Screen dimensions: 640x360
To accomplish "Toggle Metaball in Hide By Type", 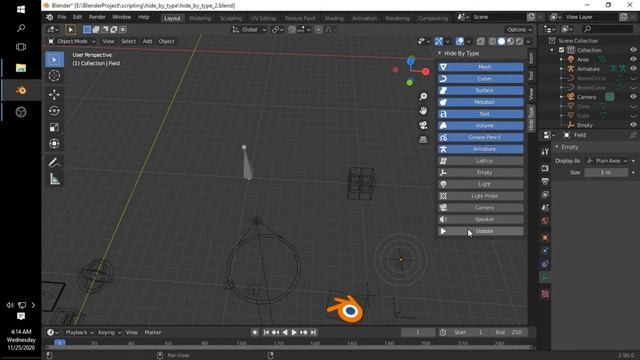I will click(481, 102).
